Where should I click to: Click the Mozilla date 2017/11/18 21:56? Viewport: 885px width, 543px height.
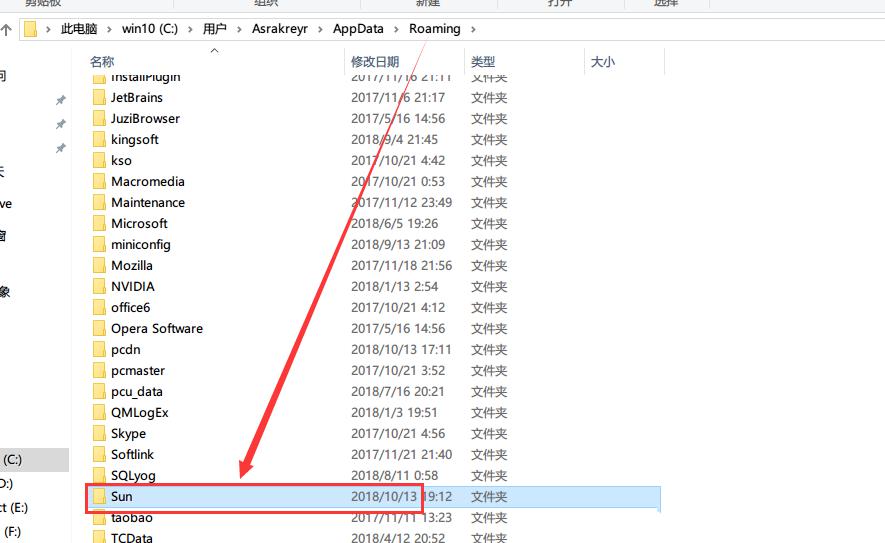pos(401,265)
